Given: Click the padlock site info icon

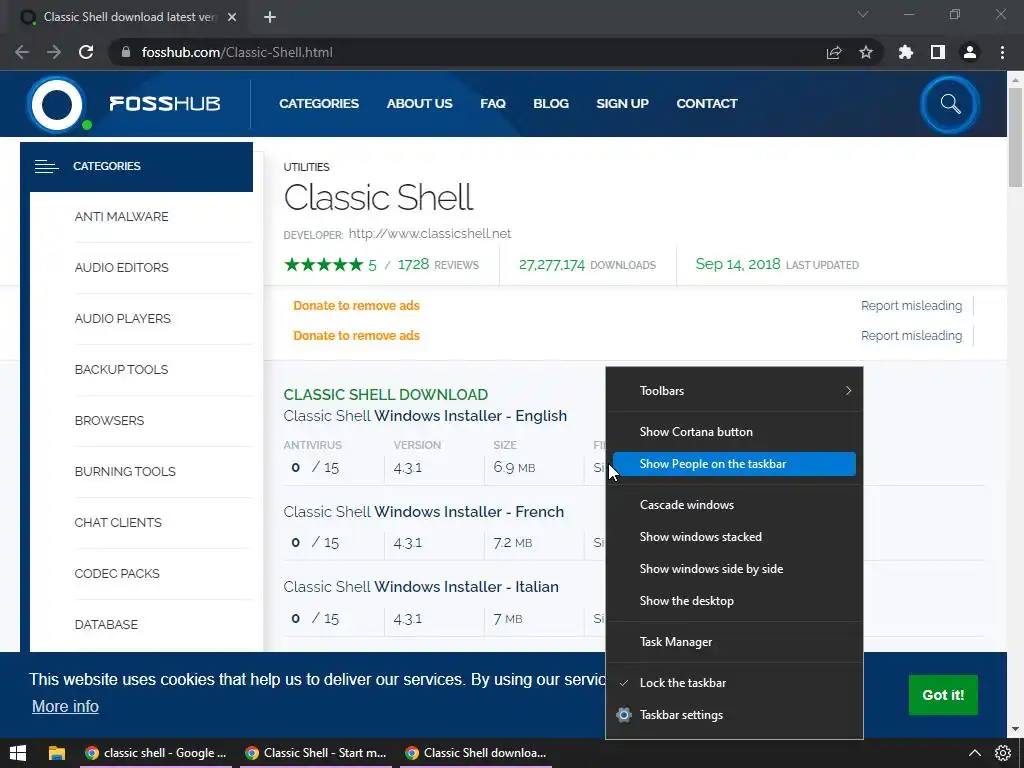Looking at the screenshot, I should click(x=126, y=52).
